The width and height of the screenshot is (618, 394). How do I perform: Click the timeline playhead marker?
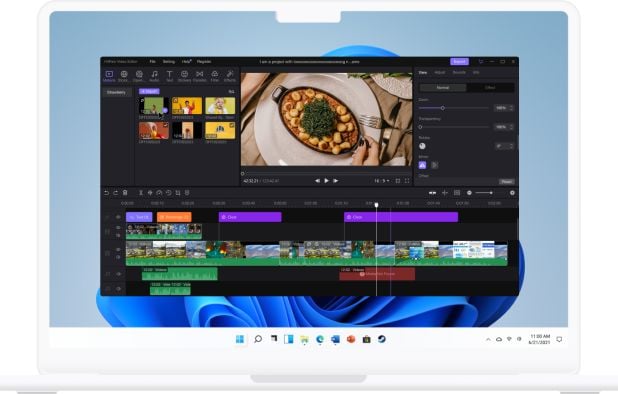coord(376,204)
